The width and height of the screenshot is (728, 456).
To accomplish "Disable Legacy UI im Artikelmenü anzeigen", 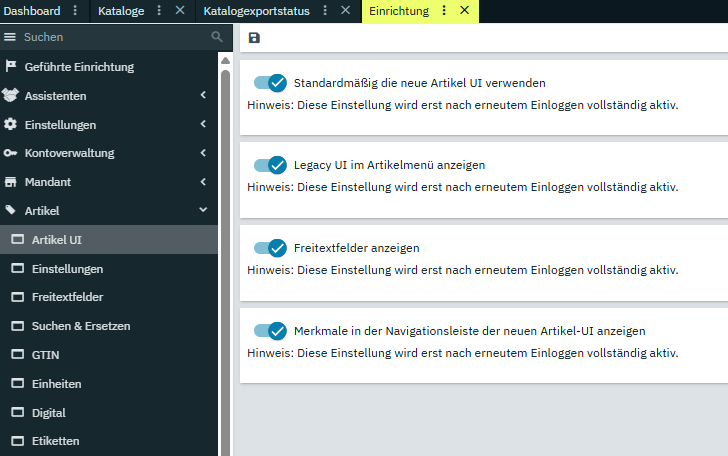I will pyautogui.click(x=270, y=165).
